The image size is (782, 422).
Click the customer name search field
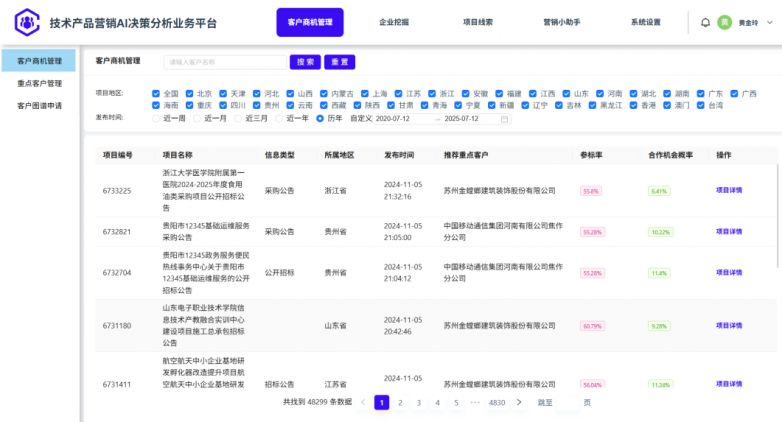pyautogui.click(x=224, y=62)
